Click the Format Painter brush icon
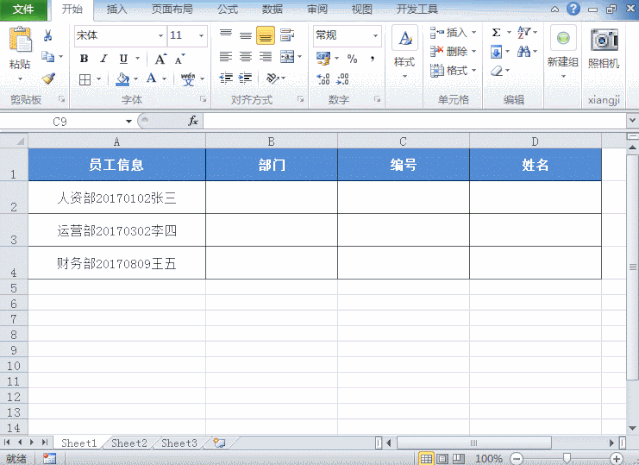 (48, 78)
